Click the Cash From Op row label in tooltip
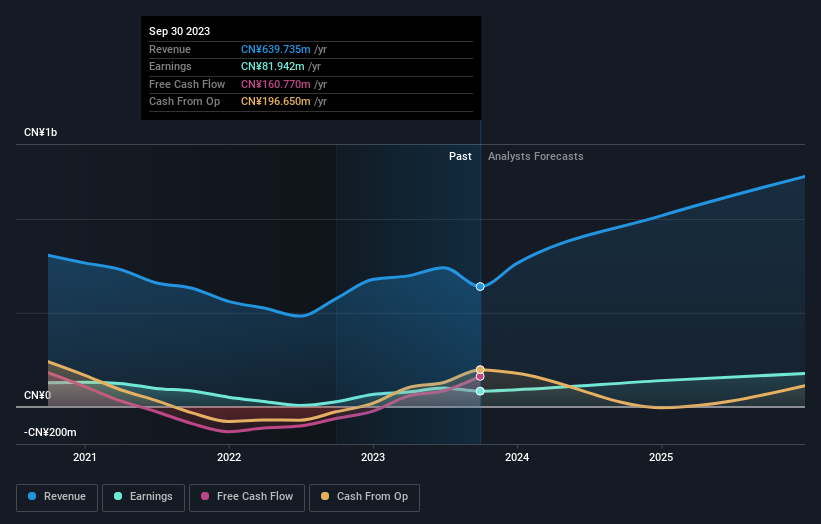The image size is (821, 524). tap(184, 102)
